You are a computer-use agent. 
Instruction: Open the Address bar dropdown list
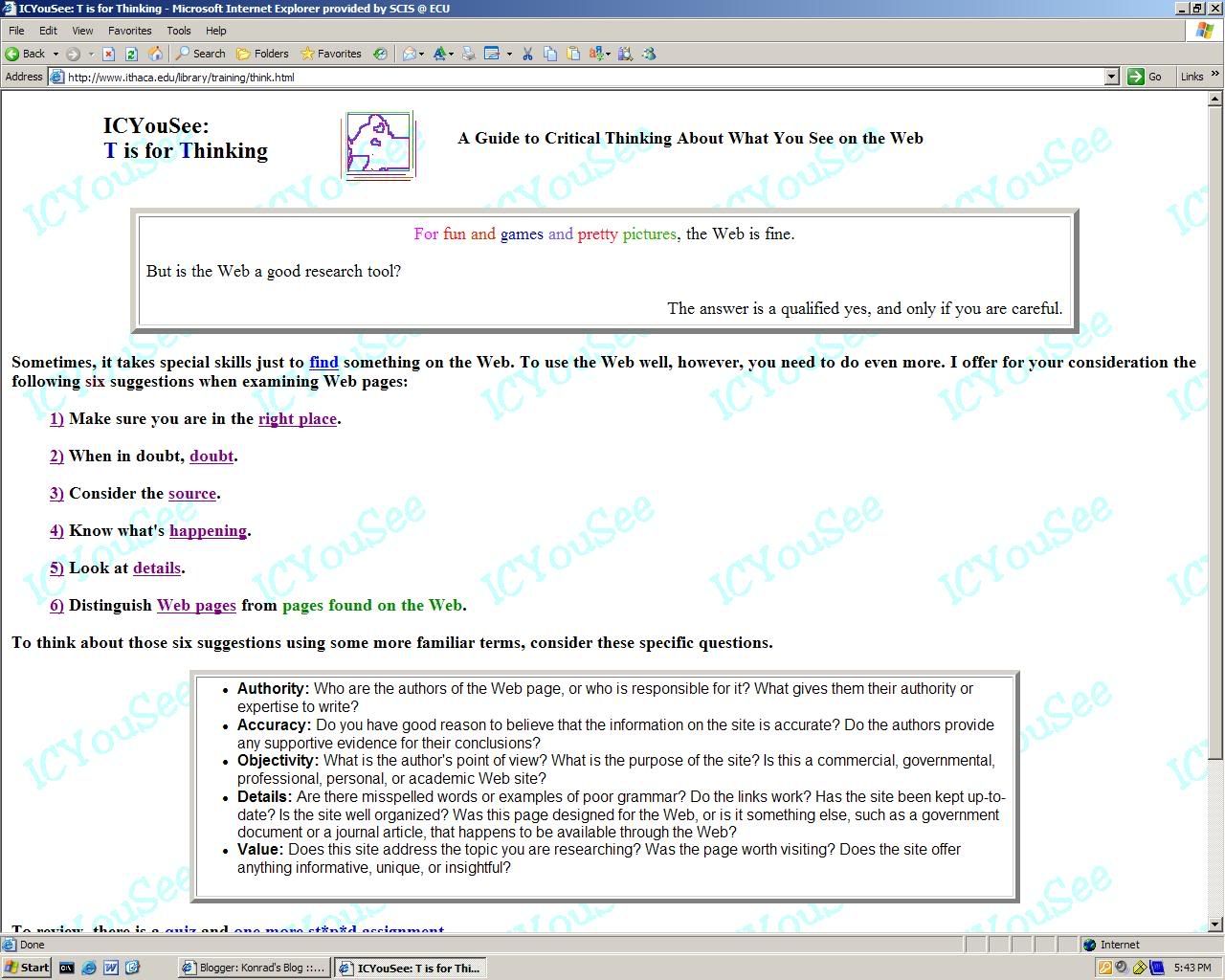[1111, 77]
